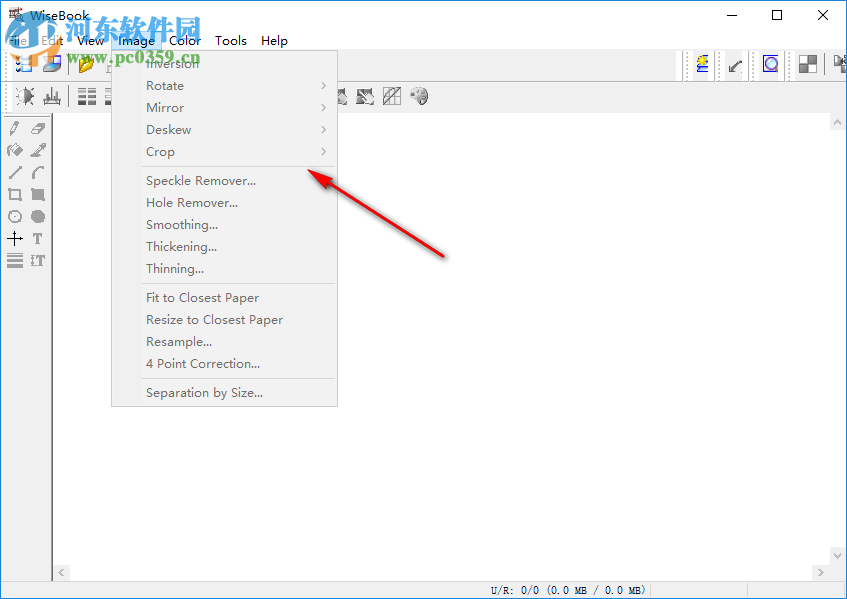The image size is (847, 599).
Task: Select the text height tool
Action: pos(38,260)
